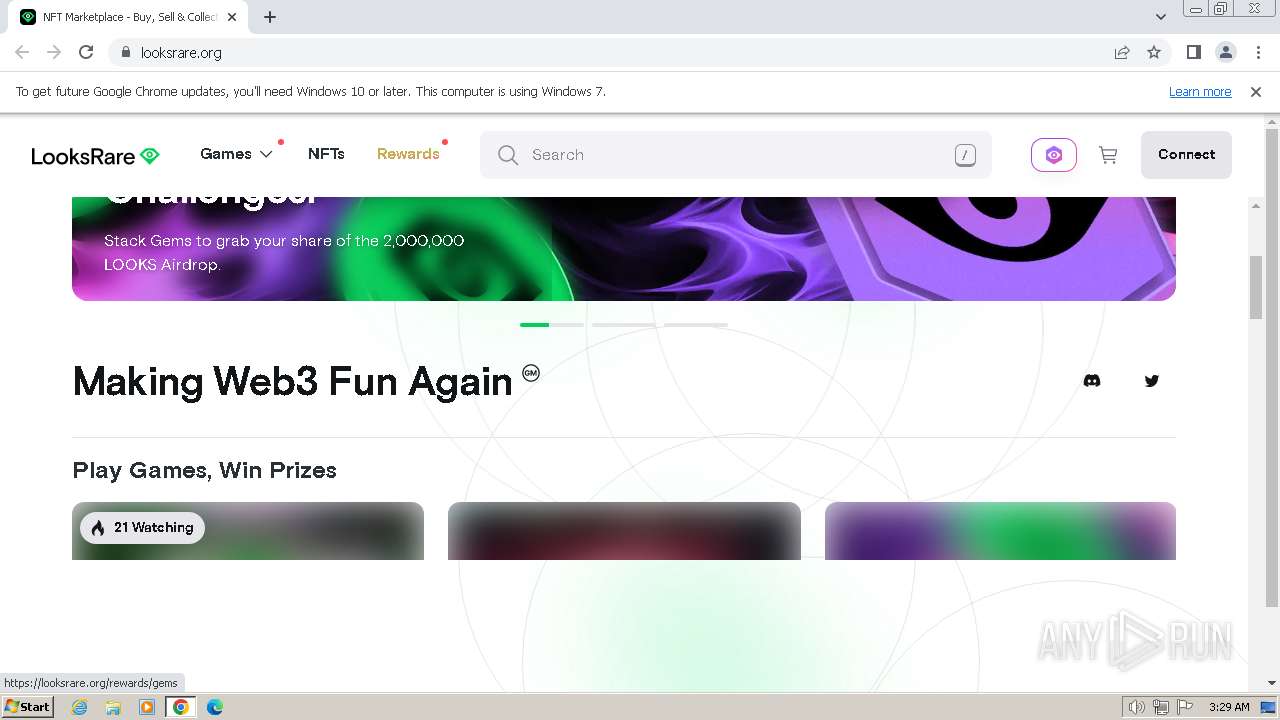Select the second carousel slide indicator
Screen dimensions: 1280x720
click(x=624, y=325)
